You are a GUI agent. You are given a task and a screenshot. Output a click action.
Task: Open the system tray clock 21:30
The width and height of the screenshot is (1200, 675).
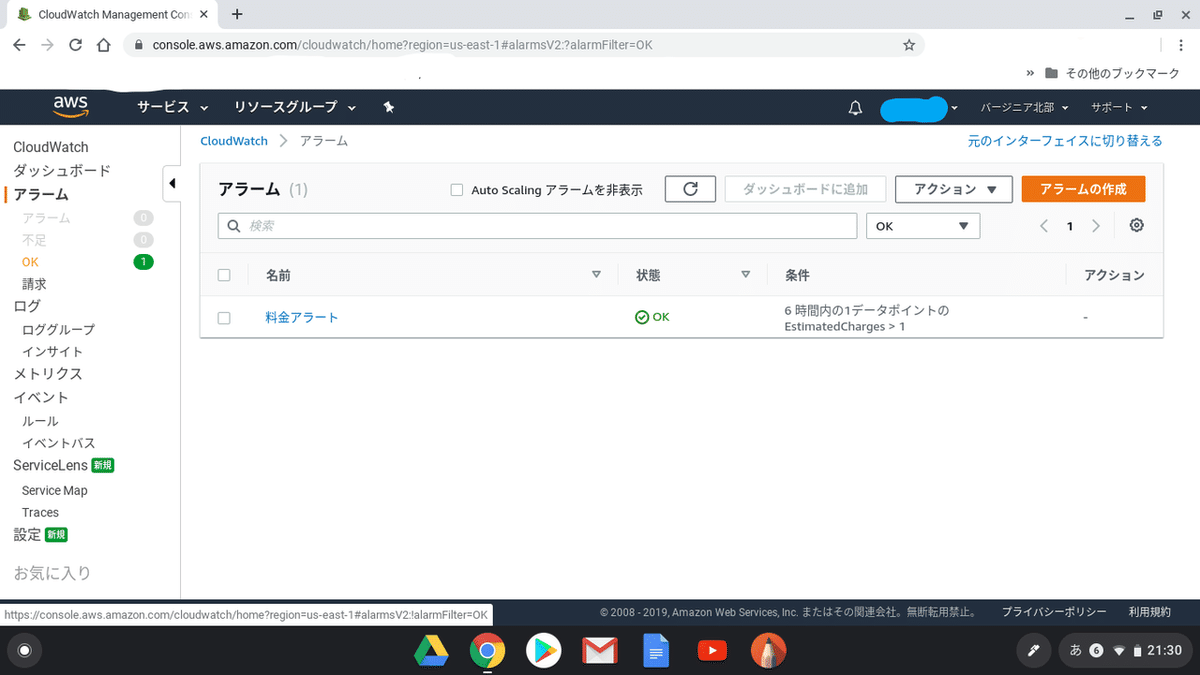(x=1165, y=651)
